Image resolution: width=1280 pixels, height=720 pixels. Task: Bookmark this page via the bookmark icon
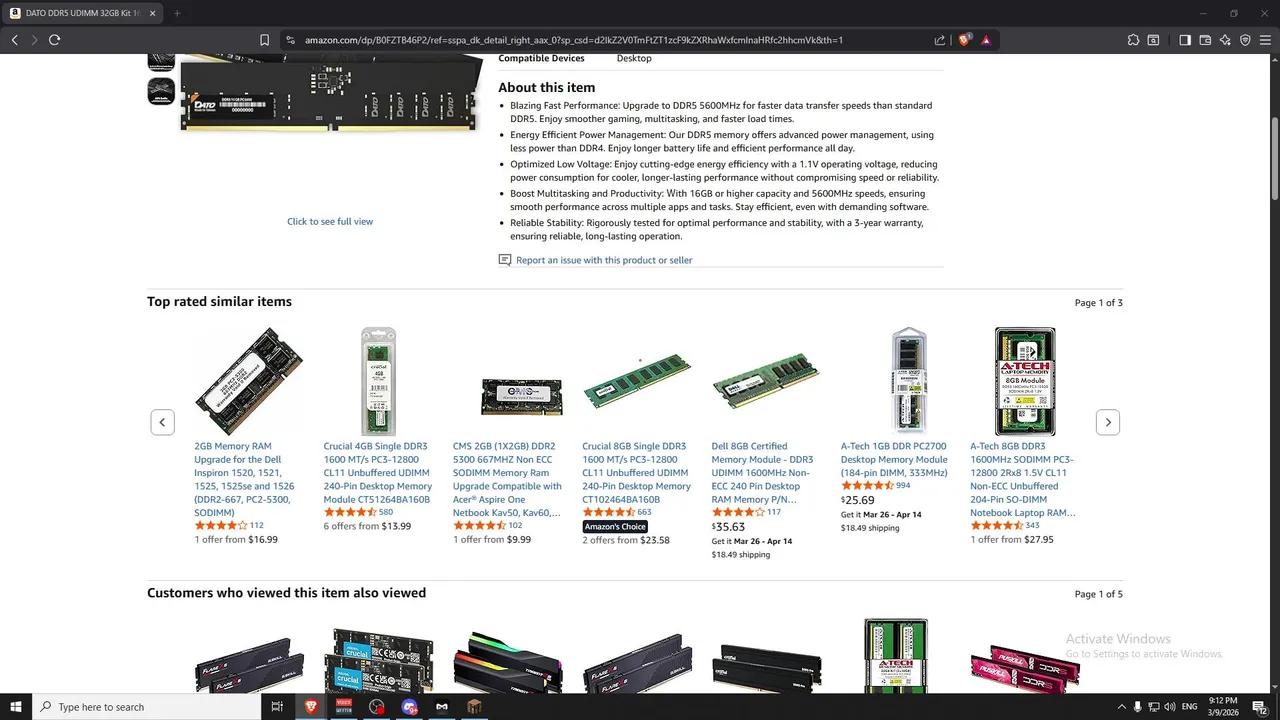click(x=264, y=40)
